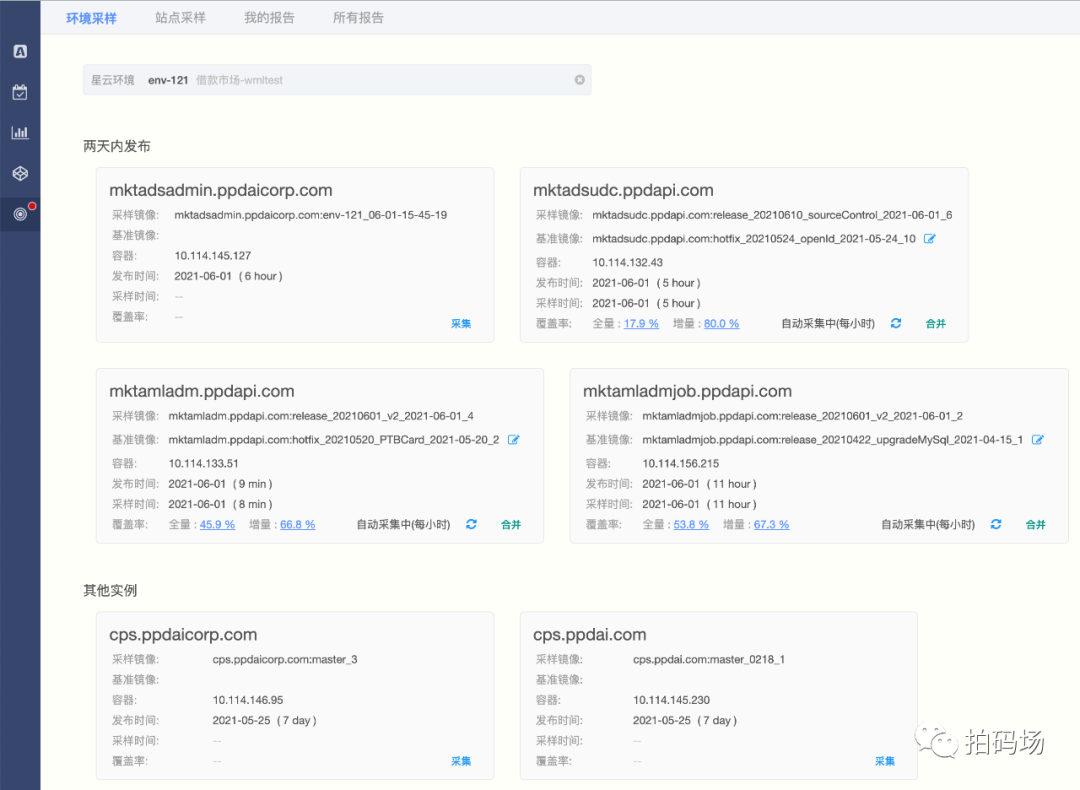
Task: Click container IP 10.114.133.51
Action: tap(203, 464)
